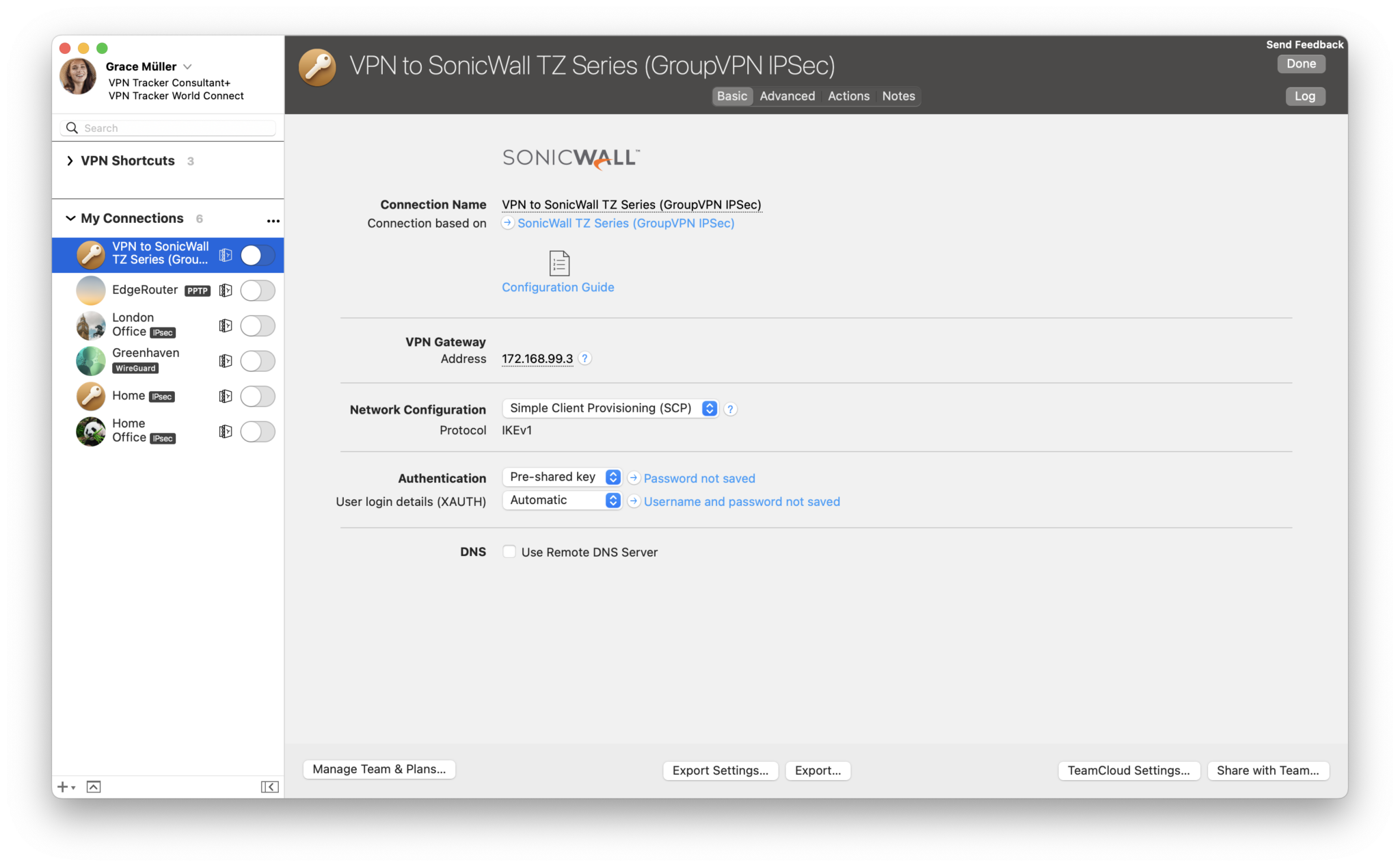Check the Use Remote DNS Server checkbox
1400x867 pixels.
pyautogui.click(x=509, y=551)
